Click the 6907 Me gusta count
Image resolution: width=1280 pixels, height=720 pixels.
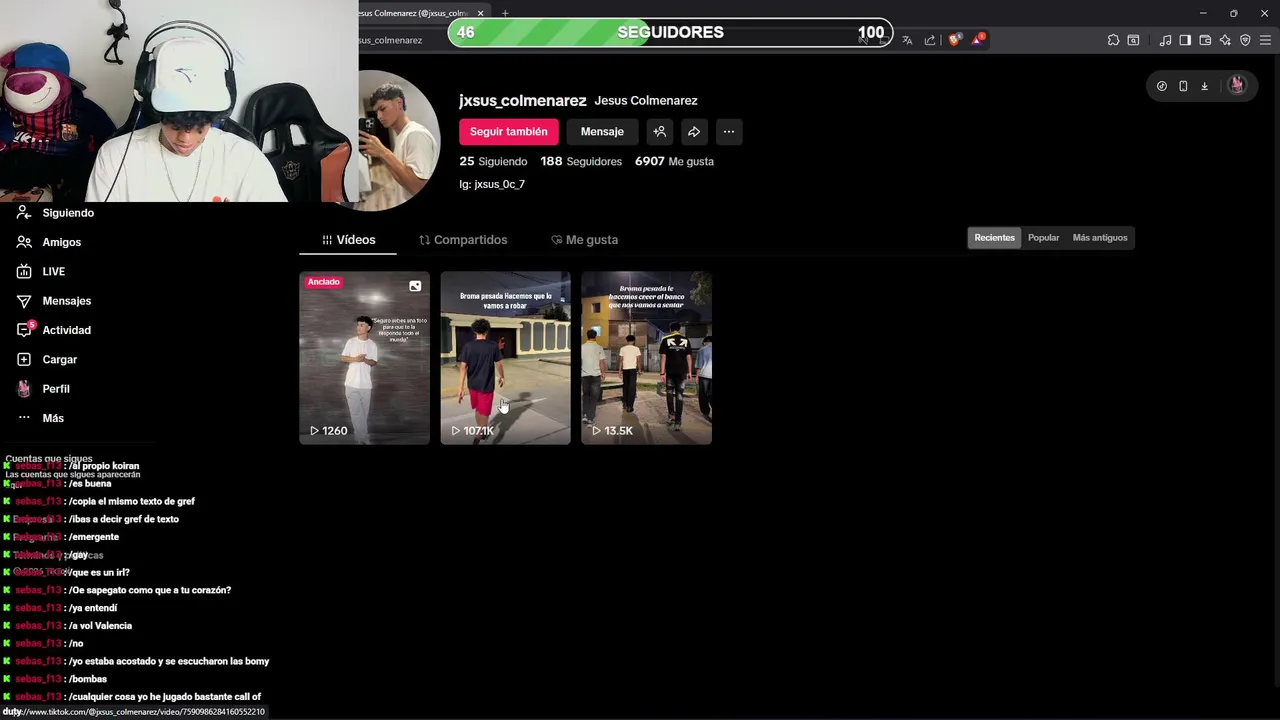tap(674, 161)
